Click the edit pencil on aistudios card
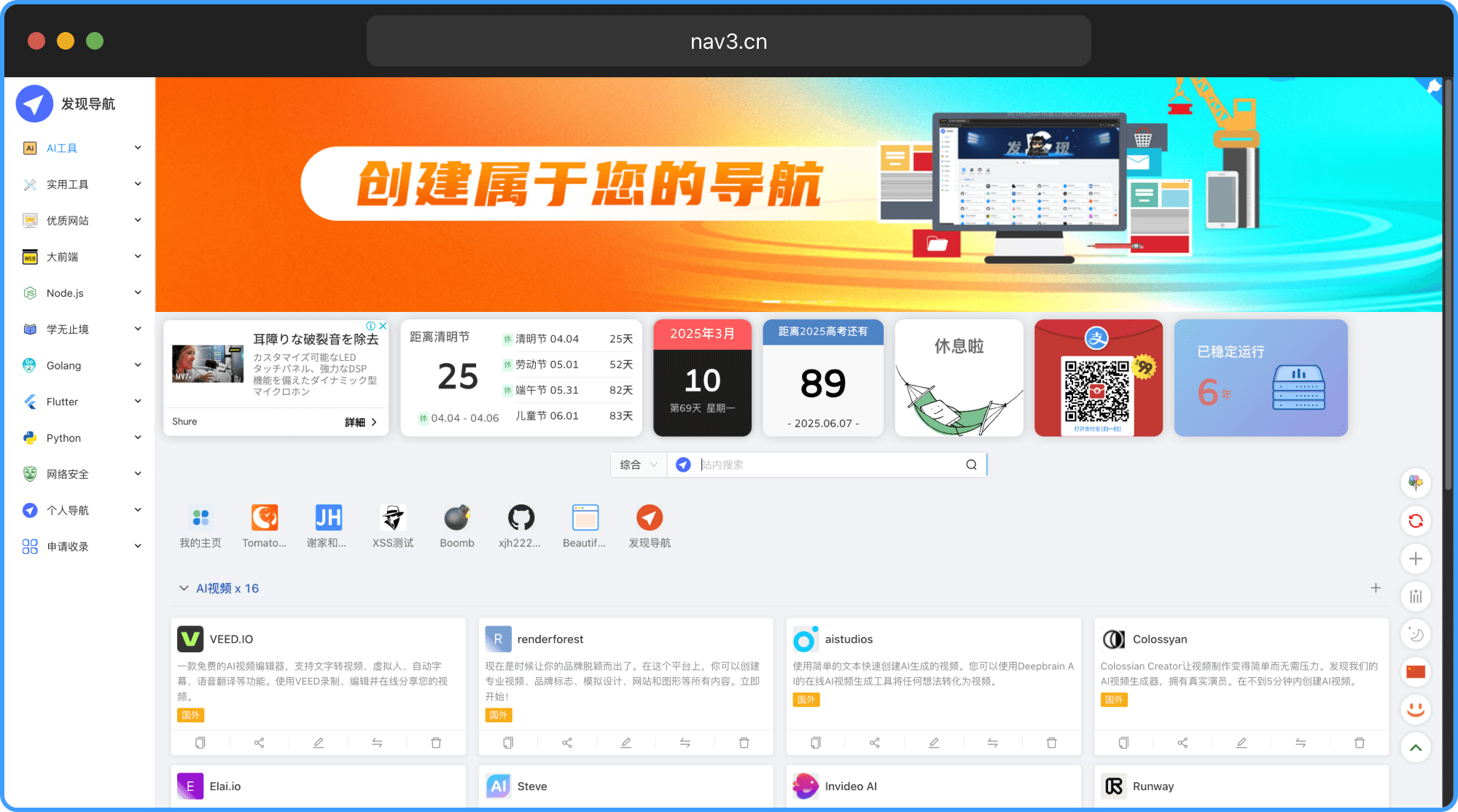Image resolution: width=1458 pixels, height=812 pixels. [x=934, y=743]
